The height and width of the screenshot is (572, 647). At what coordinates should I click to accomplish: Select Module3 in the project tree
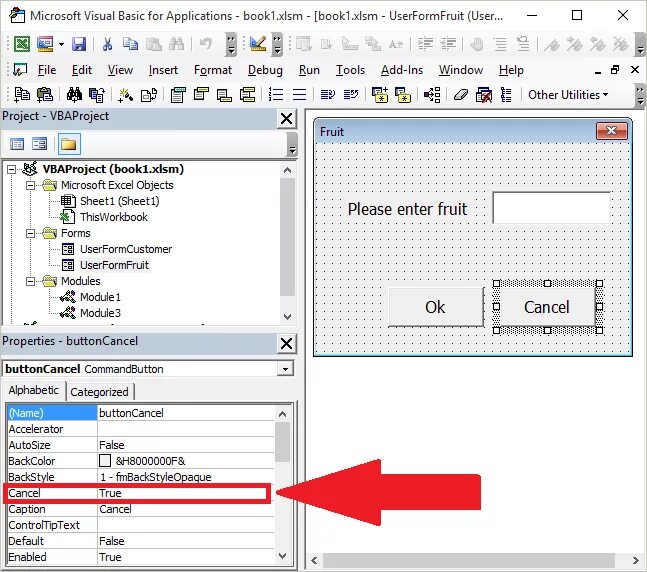coord(100,313)
